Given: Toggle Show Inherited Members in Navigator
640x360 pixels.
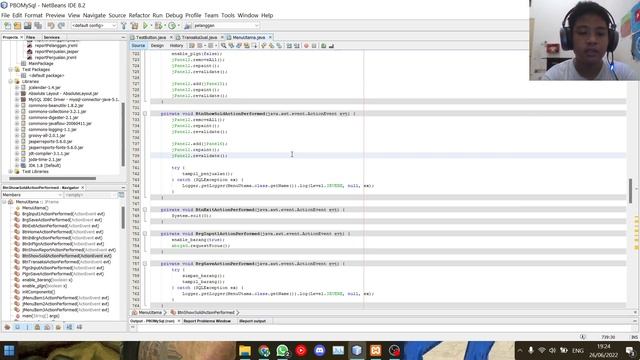Looking at the screenshot, I should click(x=7, y=327).
